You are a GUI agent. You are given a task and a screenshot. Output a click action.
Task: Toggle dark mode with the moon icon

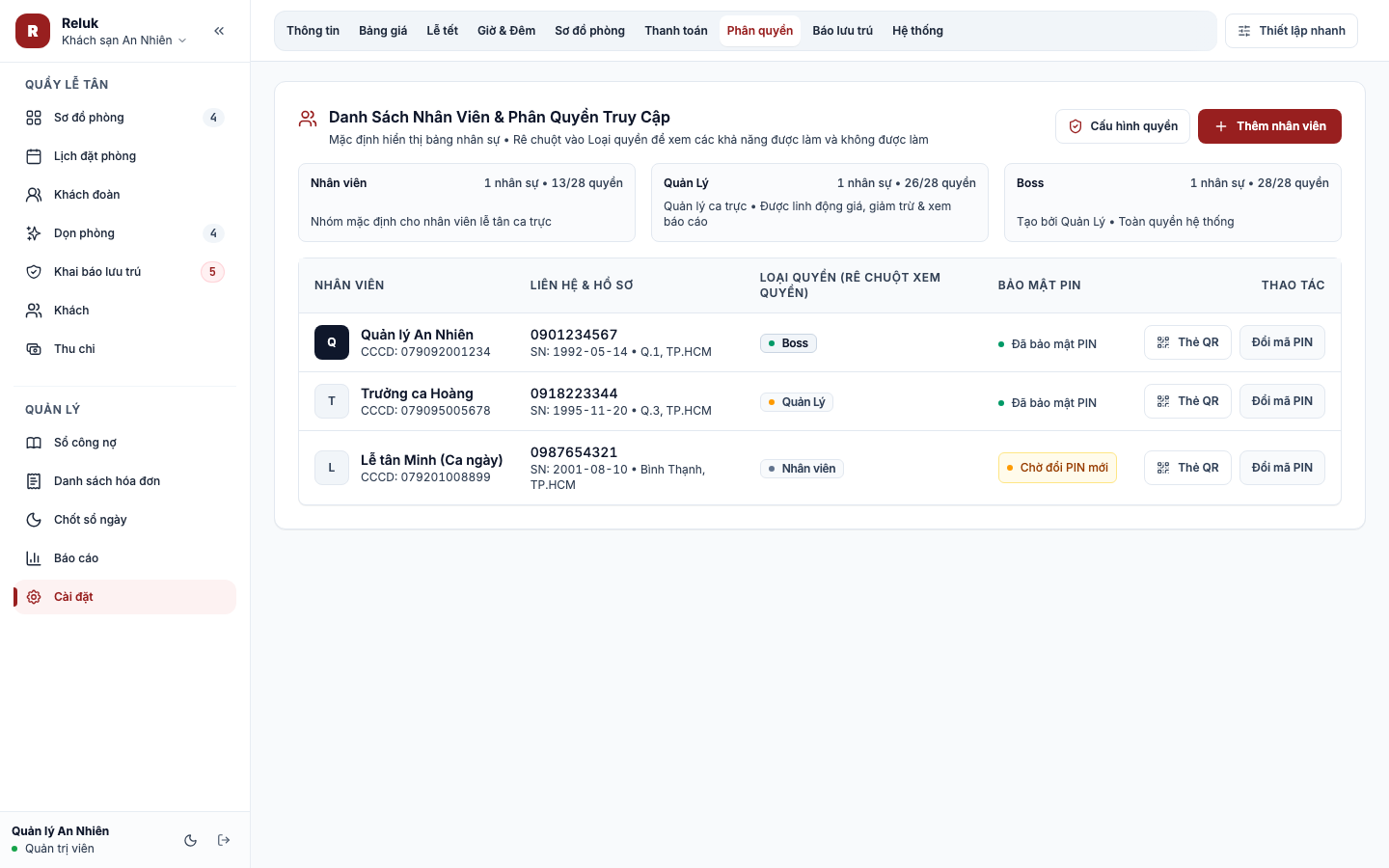(191, 840)
